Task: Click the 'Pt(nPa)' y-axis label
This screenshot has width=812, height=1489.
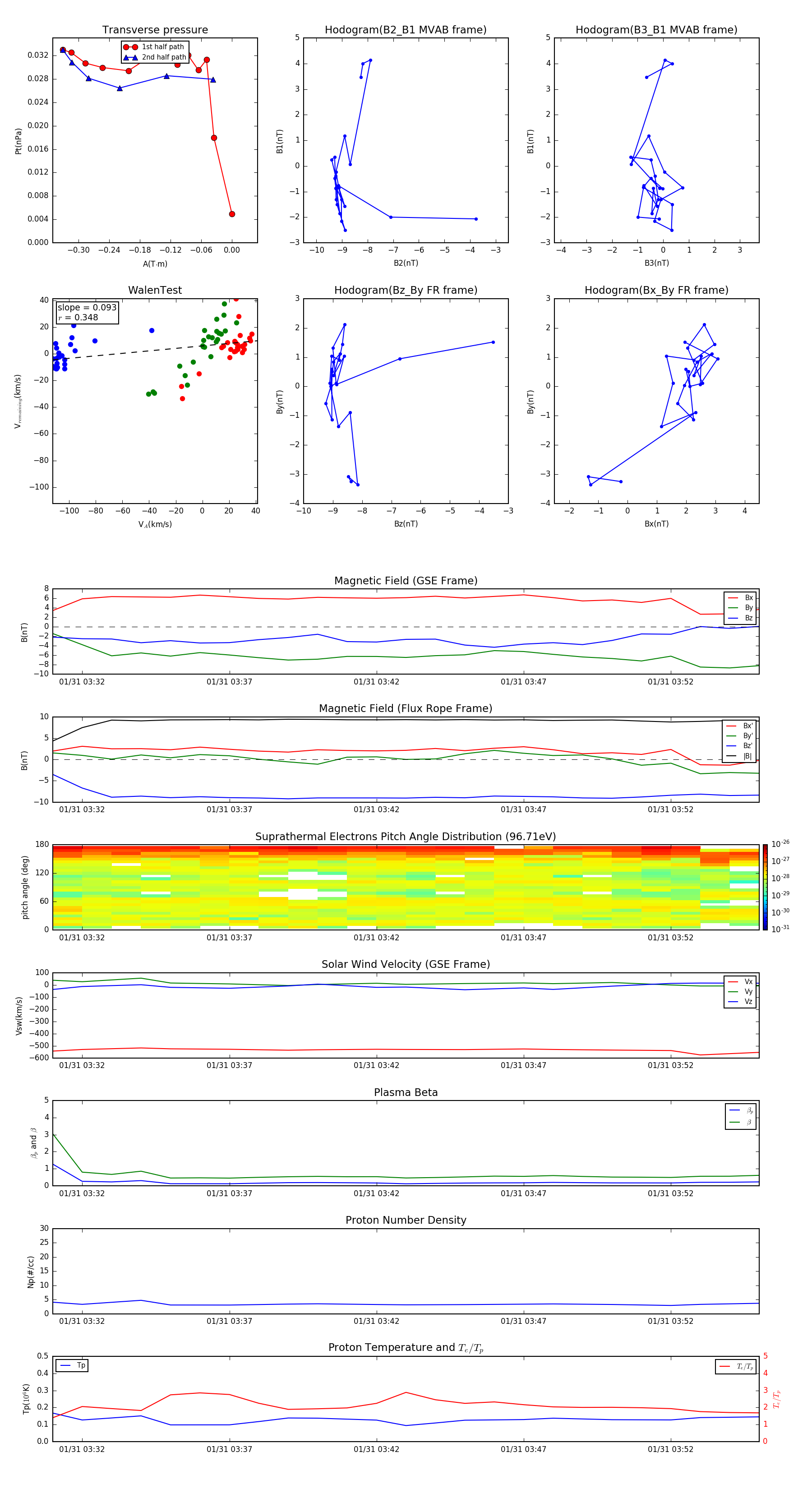Action: pyautogui.click(x=18, y=141)
